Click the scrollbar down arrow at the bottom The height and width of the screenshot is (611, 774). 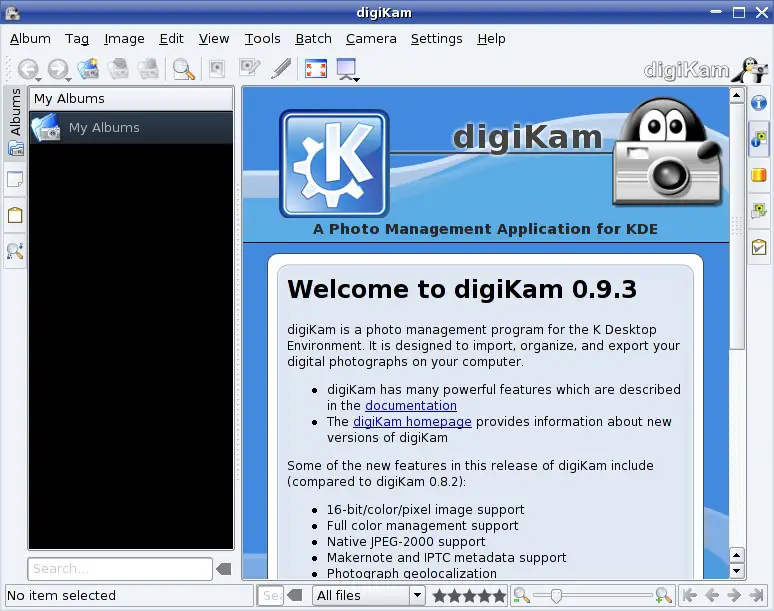point(736,572)
